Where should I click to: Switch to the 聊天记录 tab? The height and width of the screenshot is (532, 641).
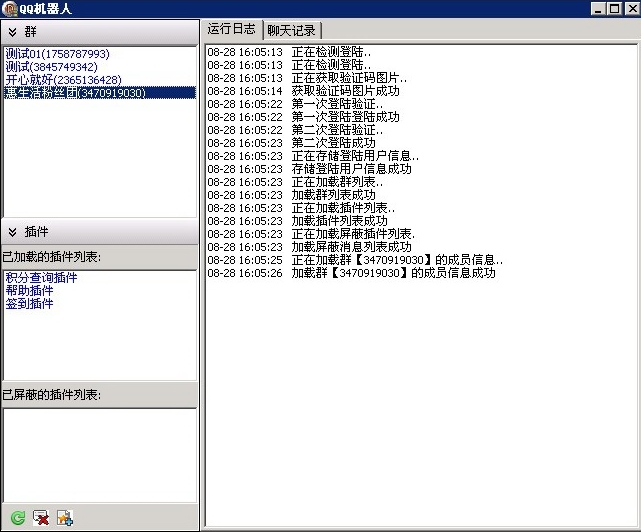(x=291, y=31)
